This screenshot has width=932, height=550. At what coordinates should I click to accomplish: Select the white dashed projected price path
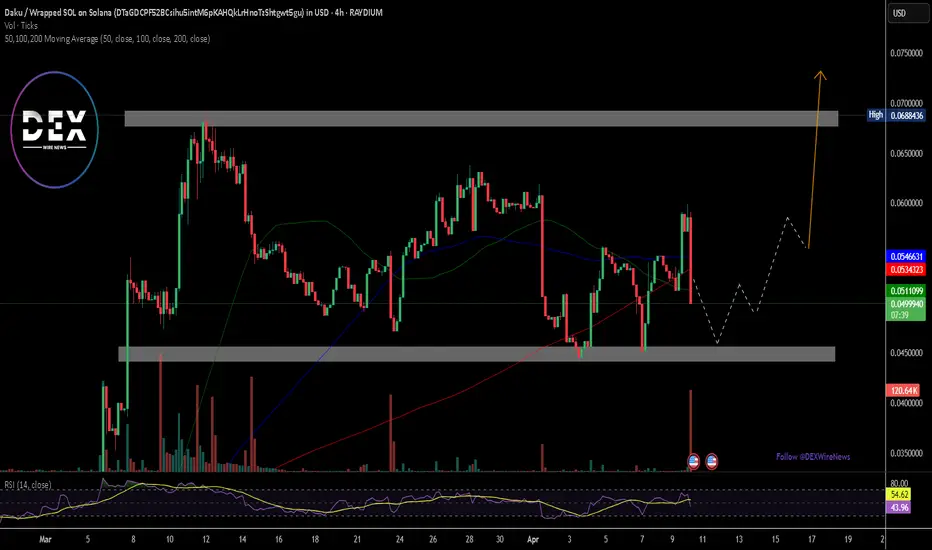pos(751,280)
